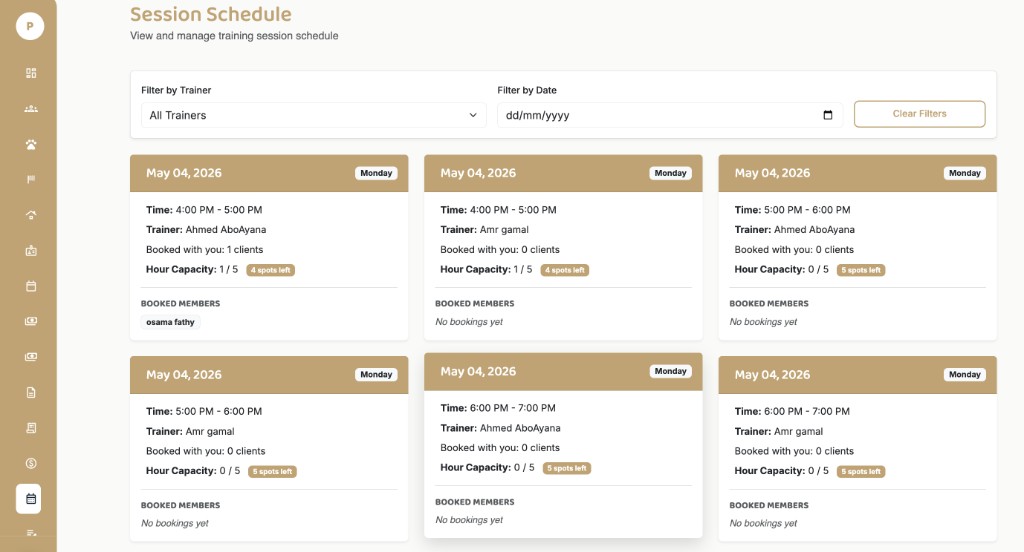1024x552 pixels.
Task: Open the date picker calendar icon
Action: point(828,115)
